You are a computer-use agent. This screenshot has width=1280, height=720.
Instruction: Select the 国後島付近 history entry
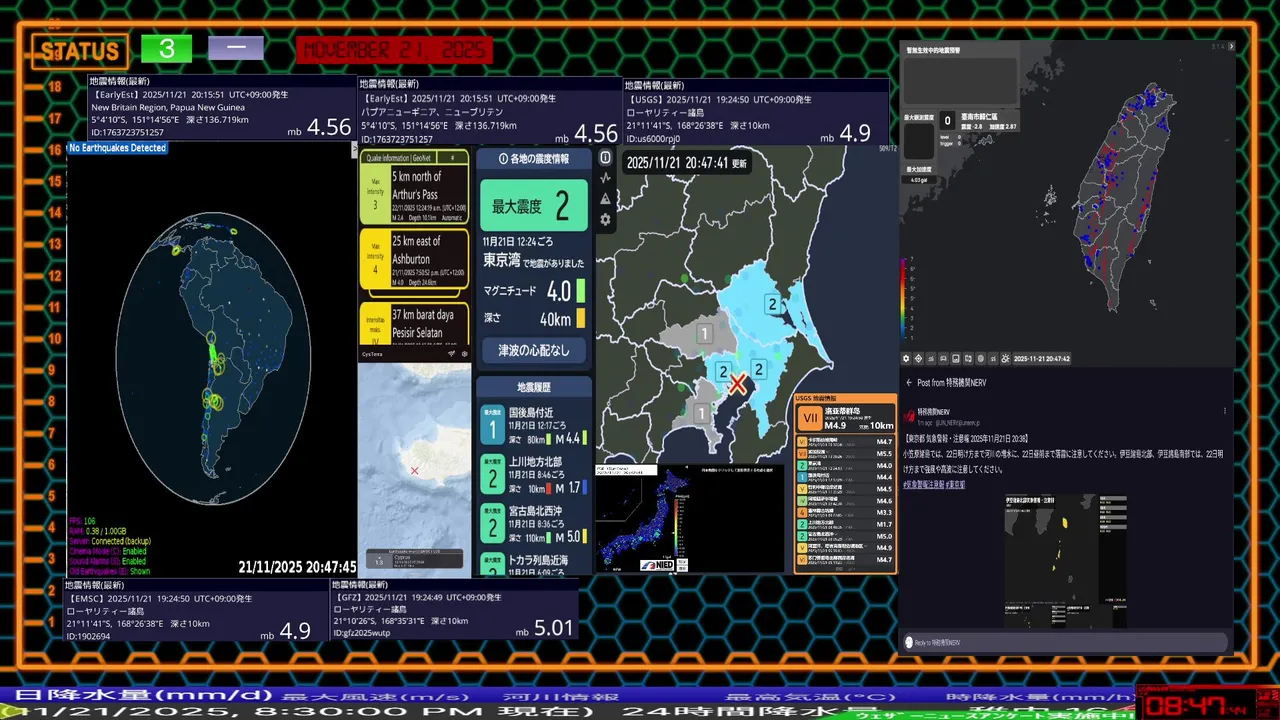[533, 424]
